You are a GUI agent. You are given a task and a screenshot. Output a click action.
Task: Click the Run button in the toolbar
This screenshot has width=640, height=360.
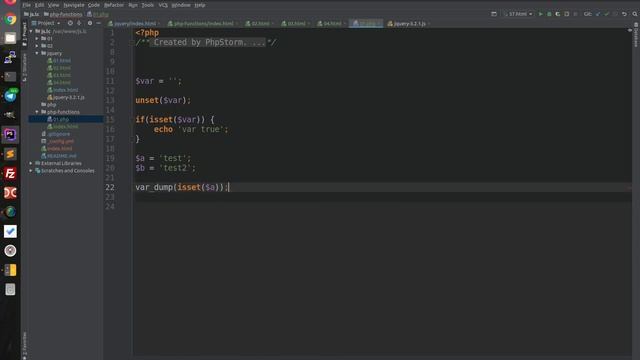click(x=540, y=14)
